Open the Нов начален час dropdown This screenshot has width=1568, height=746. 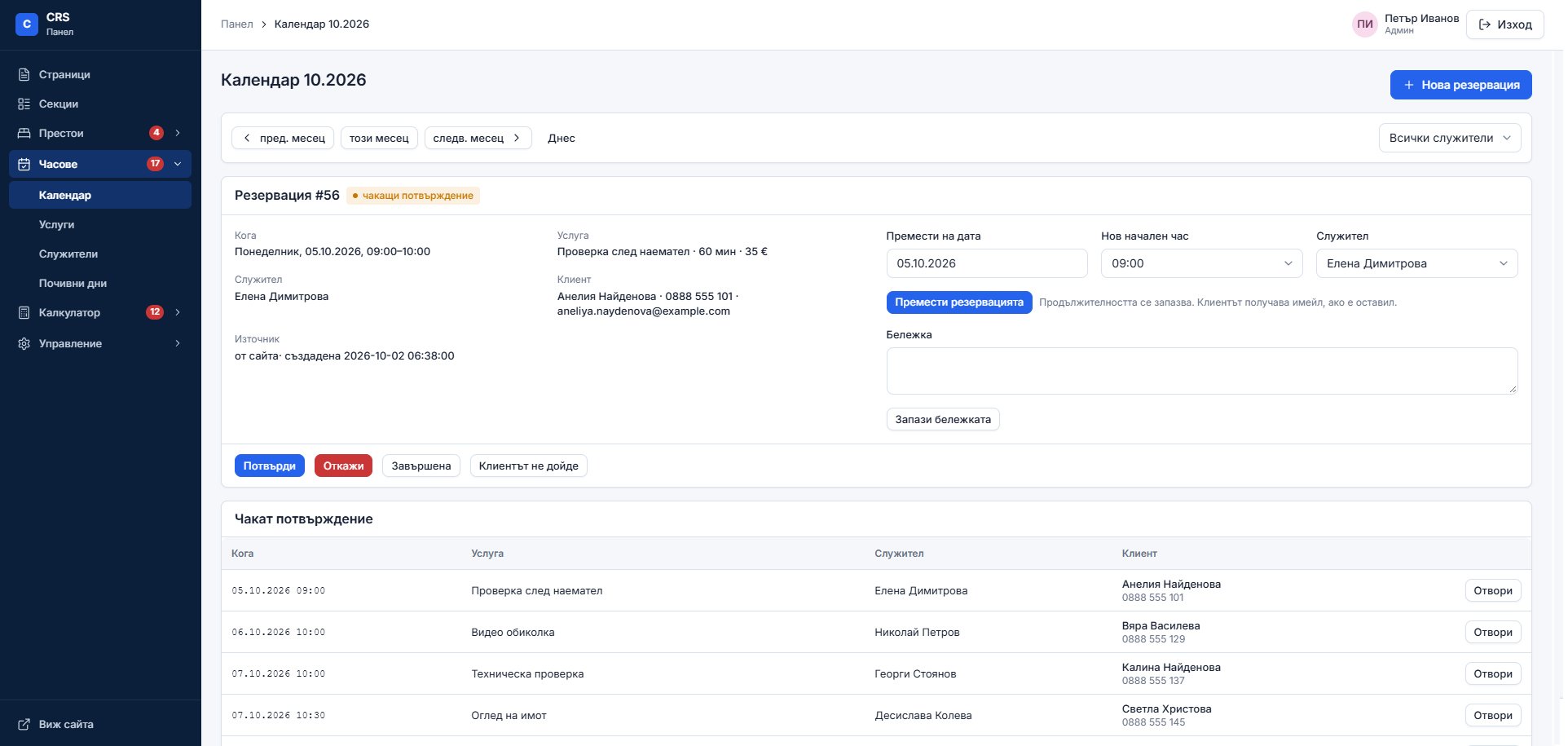point(1202,263)
